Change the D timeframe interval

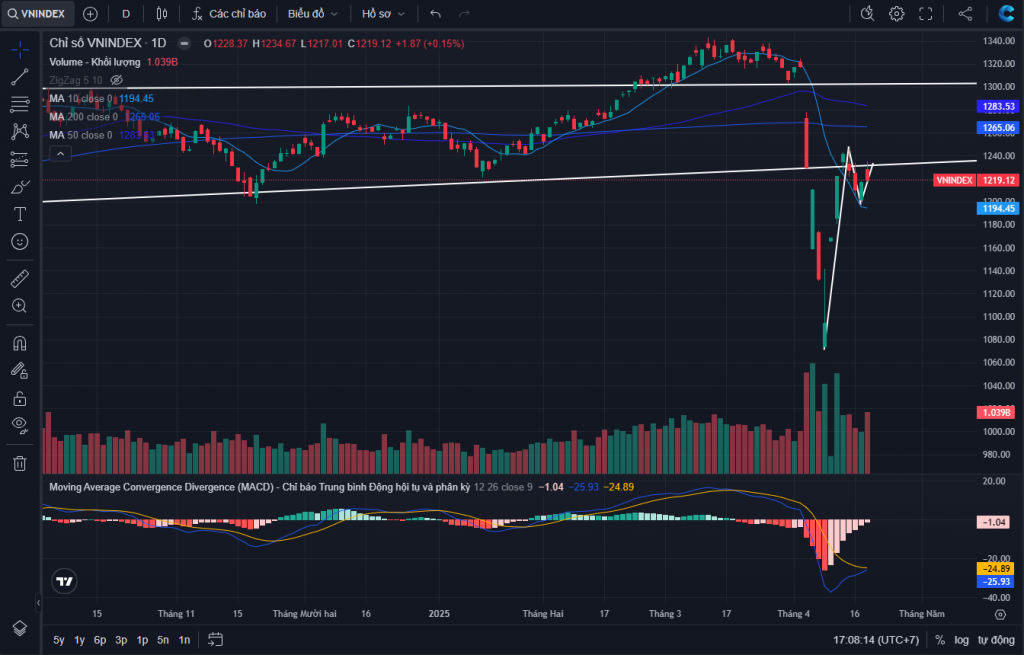[x=126, y=14]
